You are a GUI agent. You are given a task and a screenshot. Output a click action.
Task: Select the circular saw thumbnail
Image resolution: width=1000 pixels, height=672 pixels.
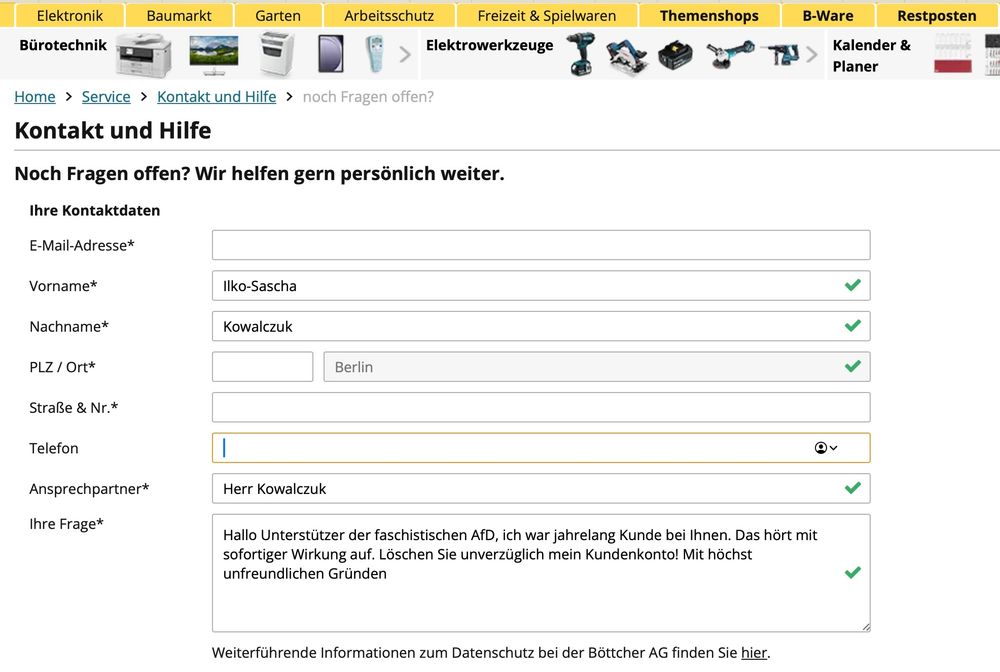pyautogui.click(x=626, y=56)
